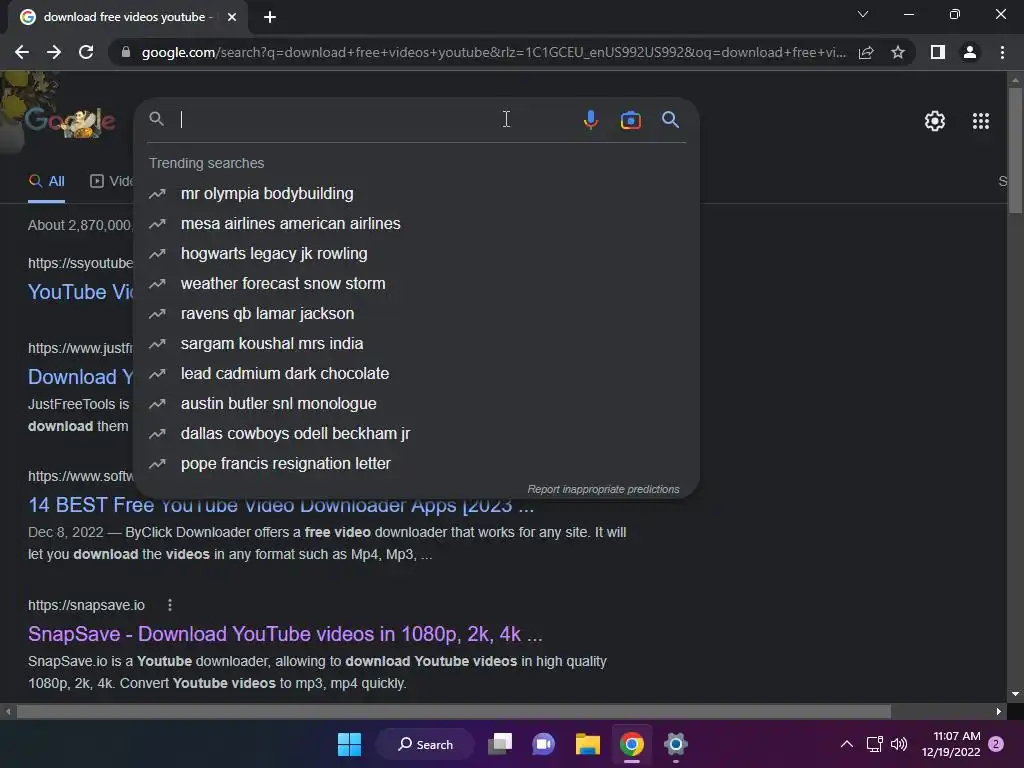Click the page's vertical scrollbar thumb

[x=1015, y=150]
